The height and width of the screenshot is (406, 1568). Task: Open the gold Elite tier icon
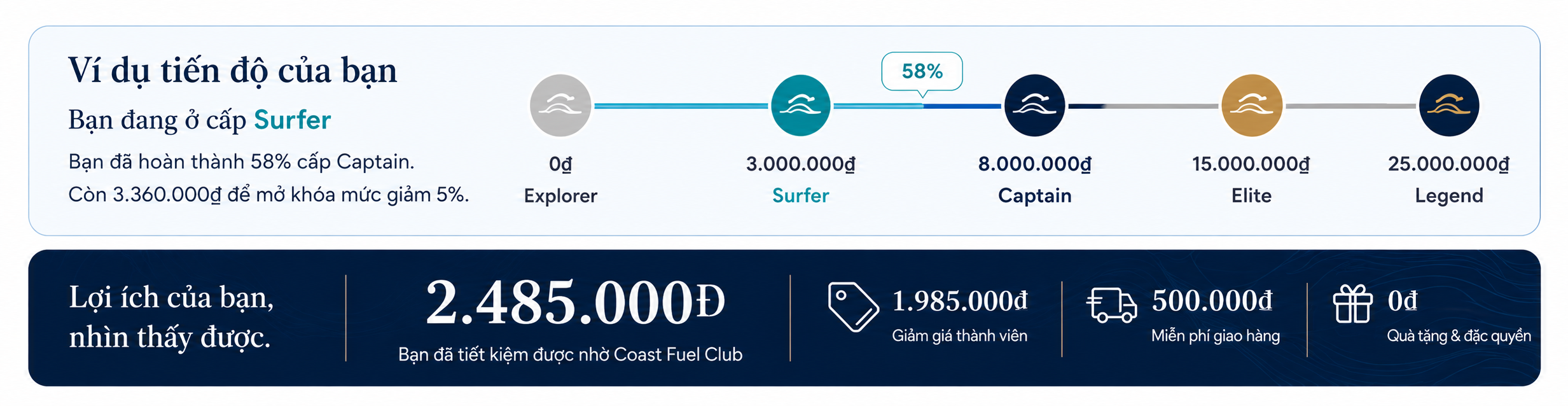[1252, 106]
